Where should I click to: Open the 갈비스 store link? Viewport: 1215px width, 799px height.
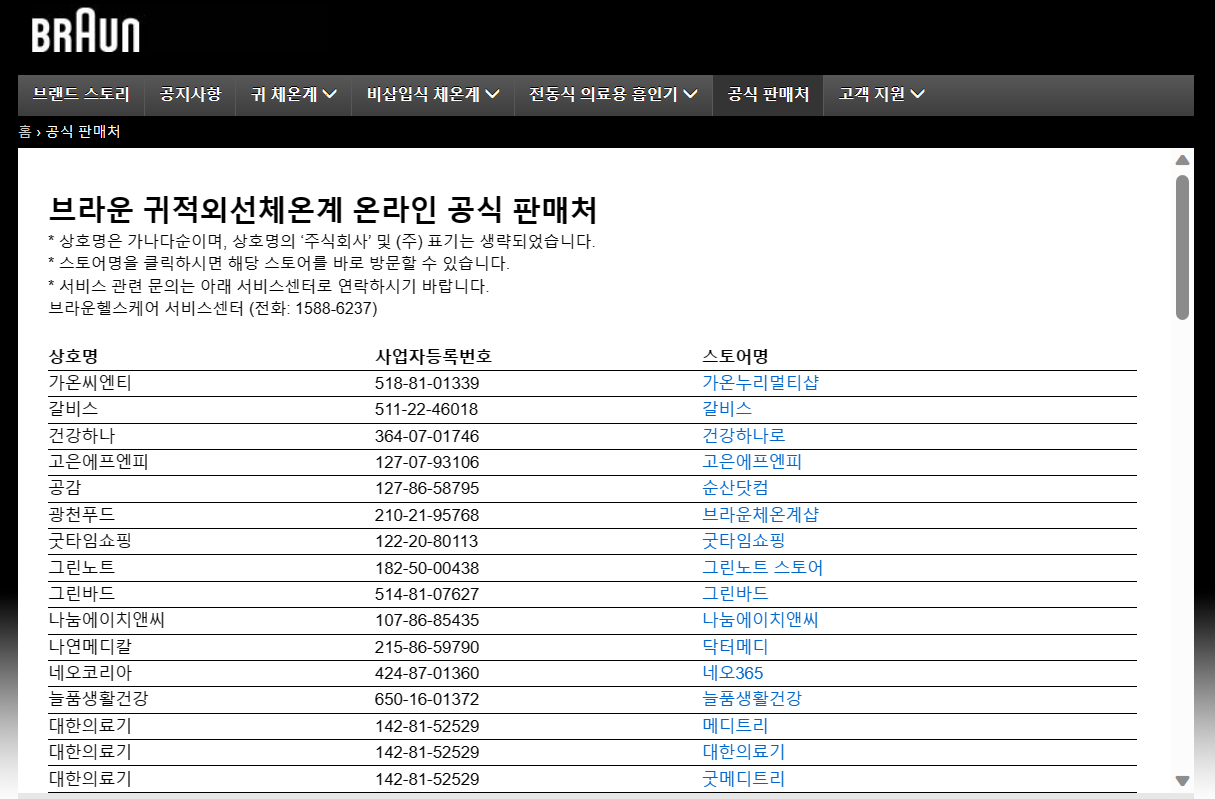(727, 409)
